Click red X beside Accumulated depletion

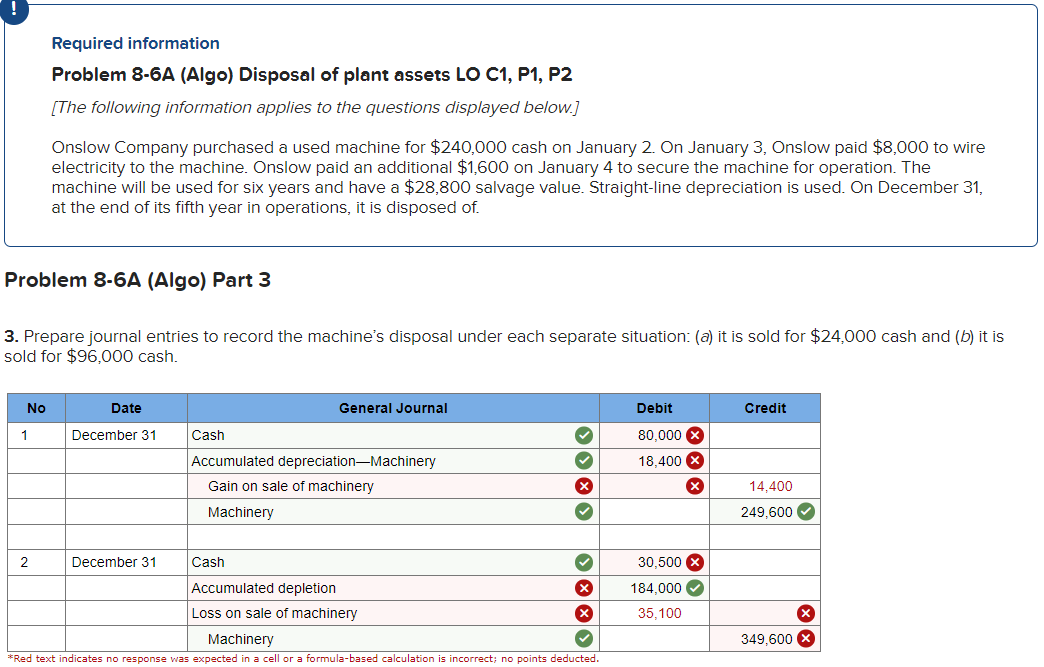(x=584, y=588)
